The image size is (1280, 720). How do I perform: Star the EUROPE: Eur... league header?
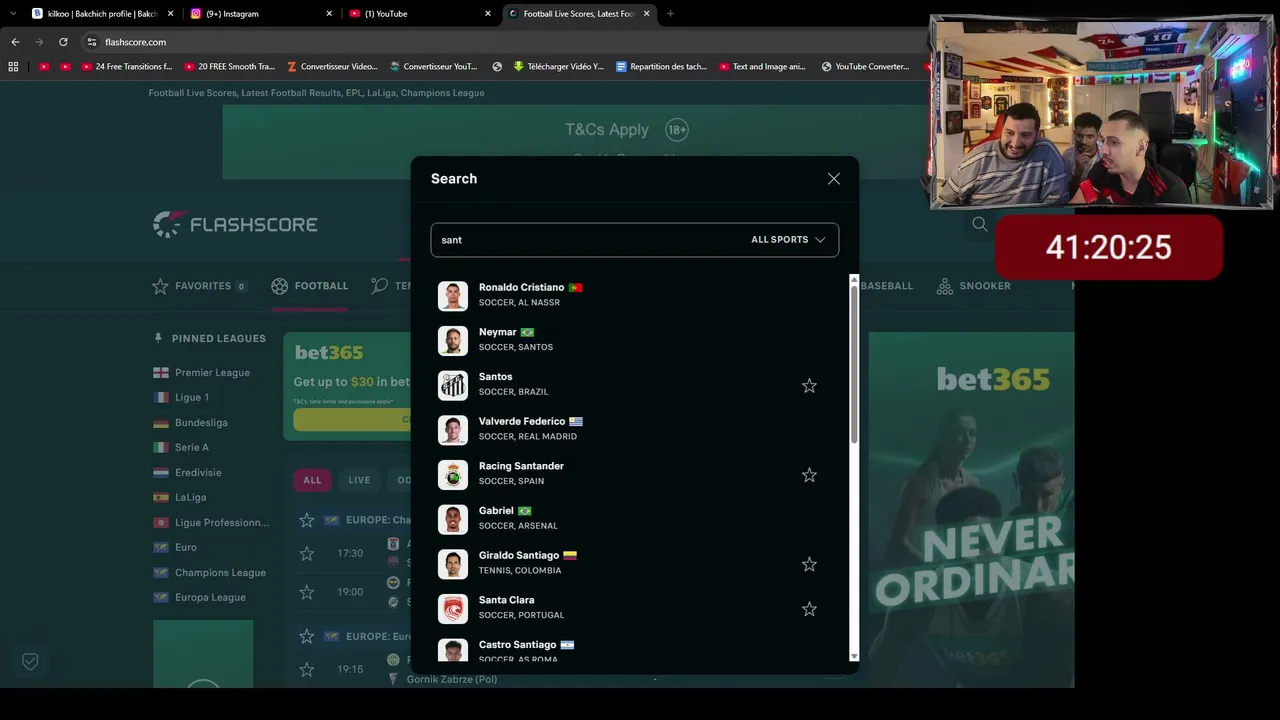tap(307, 636)
